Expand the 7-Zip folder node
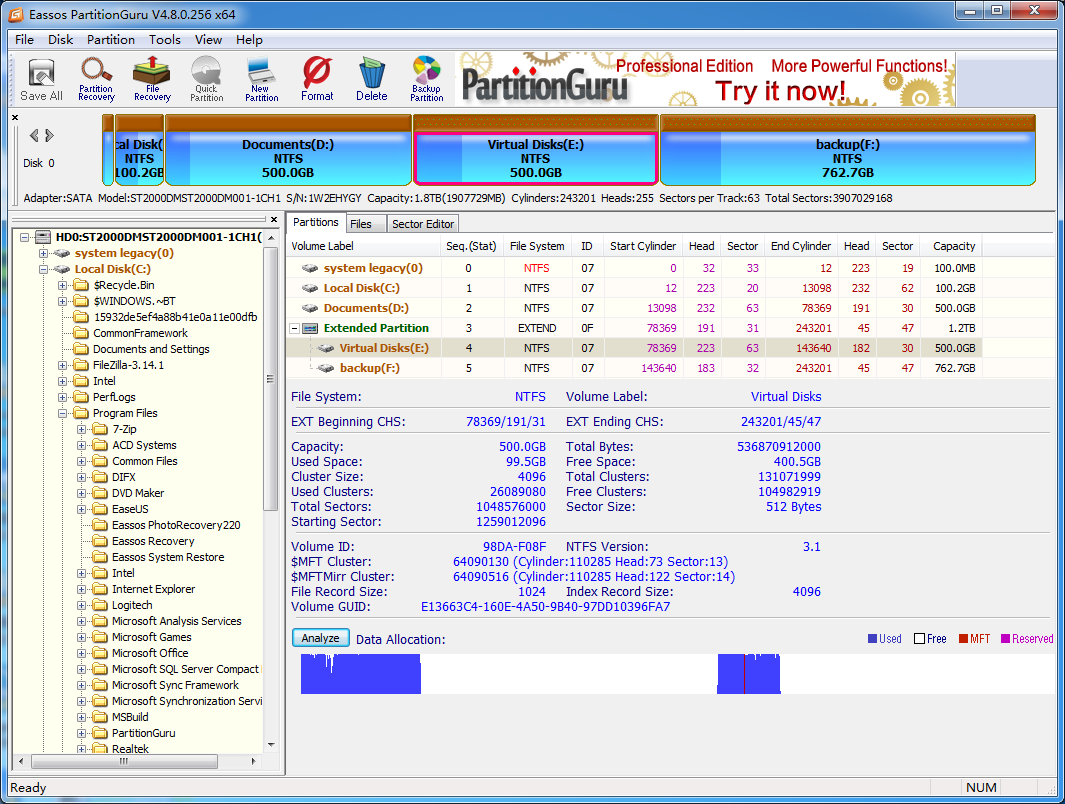Viewport: 1065px width, 804px height. pos(82,429)
